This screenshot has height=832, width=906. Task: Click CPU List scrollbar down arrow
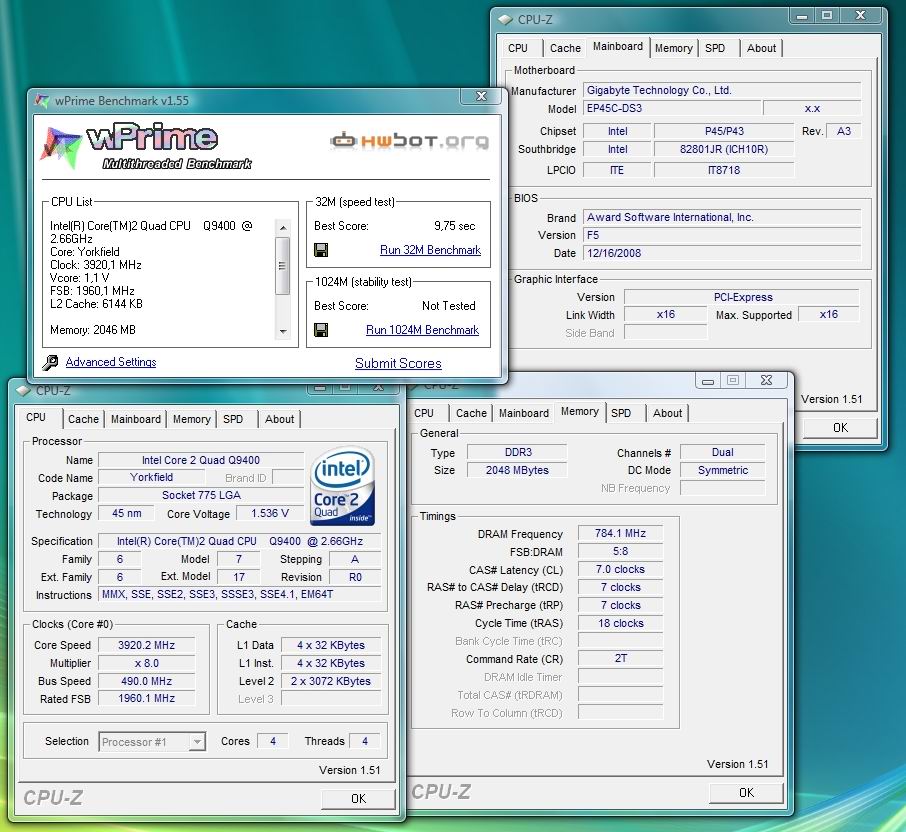[x=283, y=332]
